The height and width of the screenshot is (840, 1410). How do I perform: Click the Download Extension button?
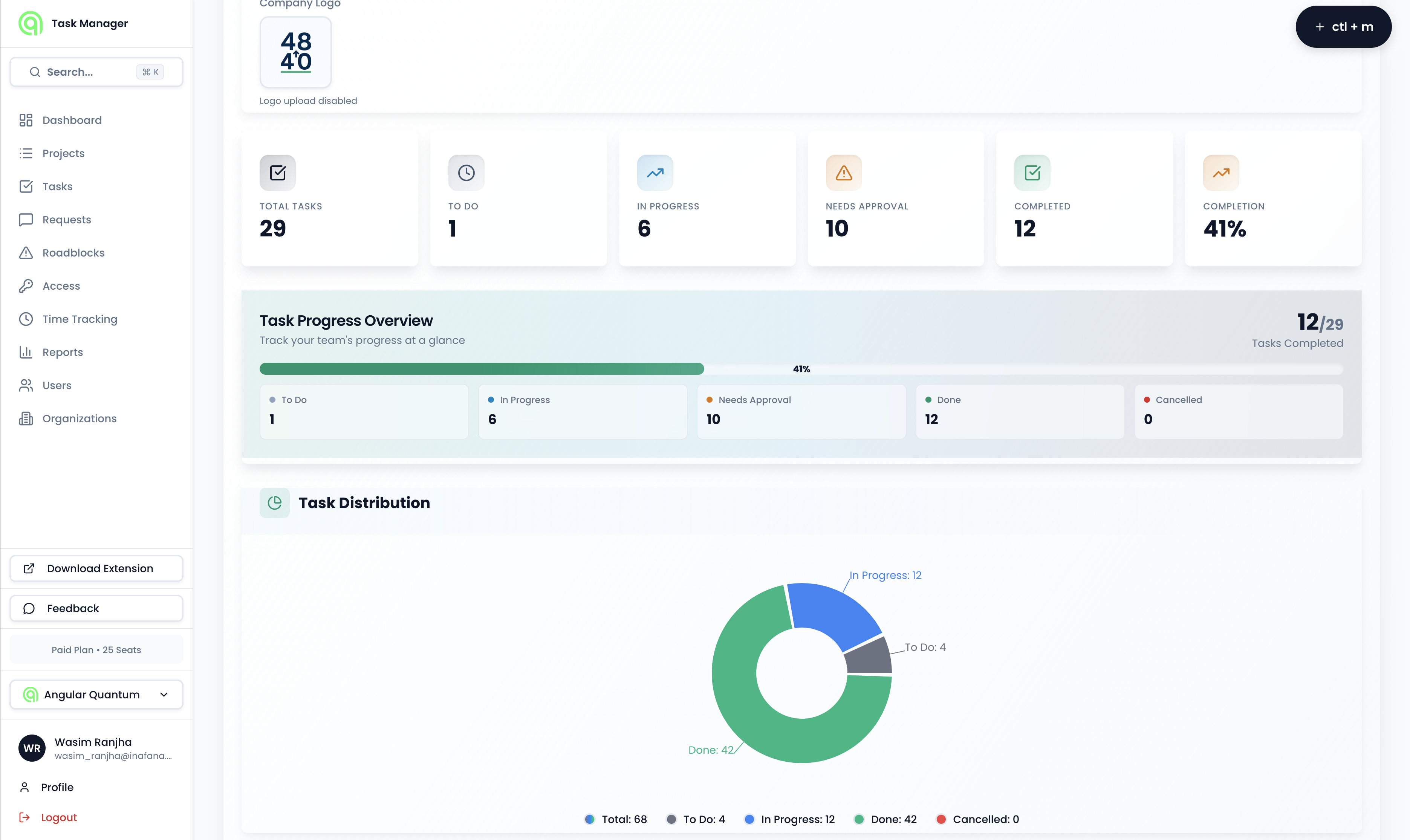point(96,568)
